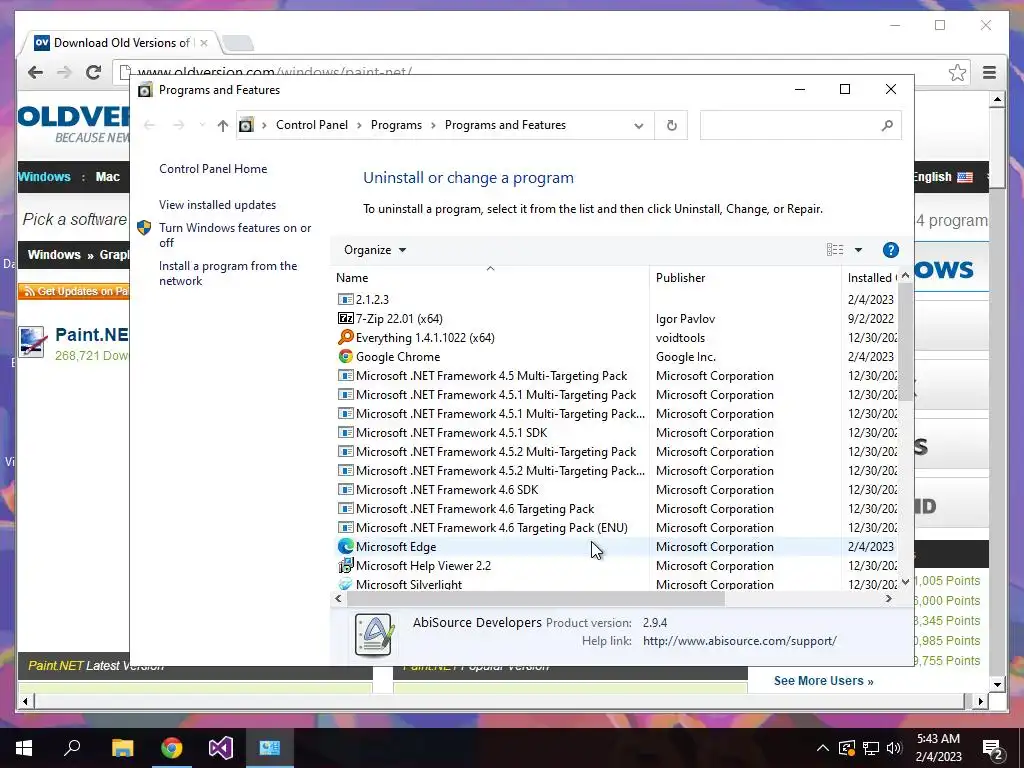Screen dimensions: 1024x768
Task: Click the help question mark icon
Action: [890, 250]
